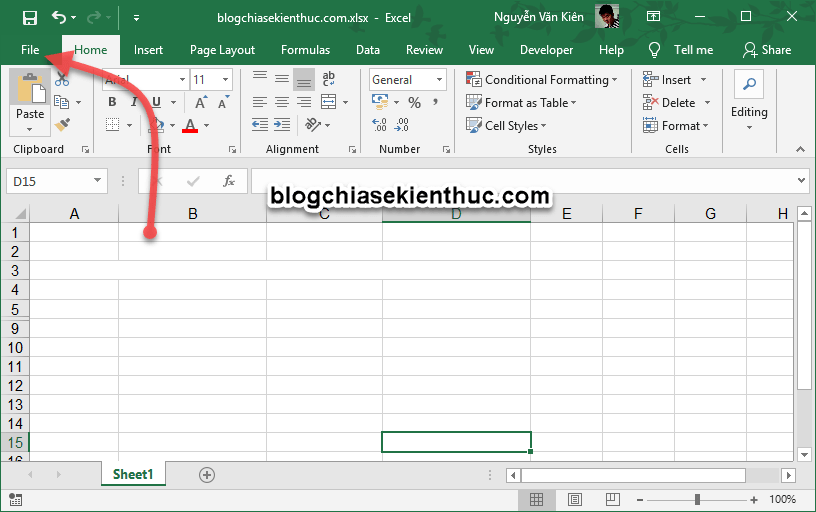
Task: Merge and center cells
Action: tap(329, 102)
